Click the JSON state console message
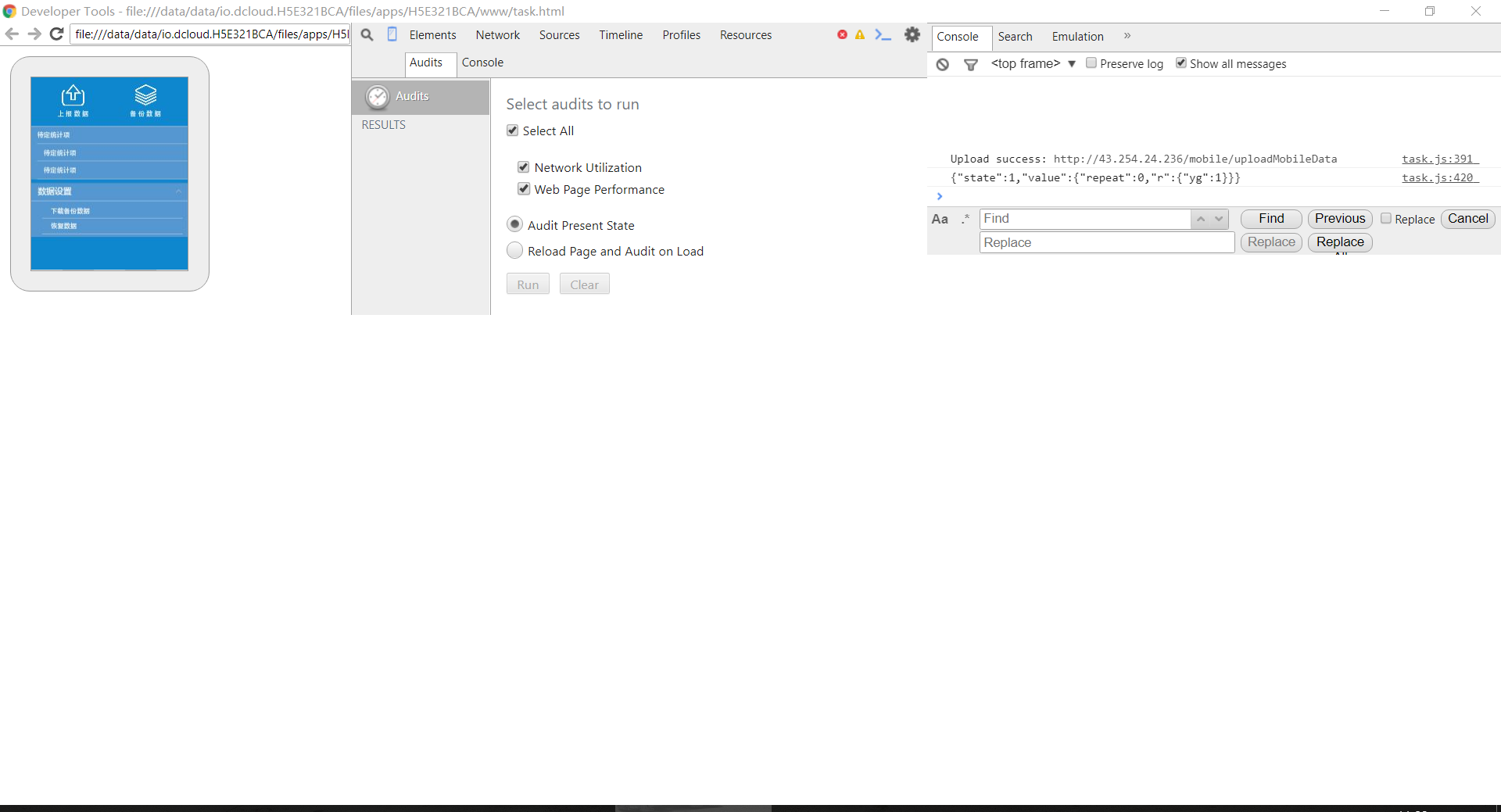1501x812 pixels. click(x=1095, y=177)
